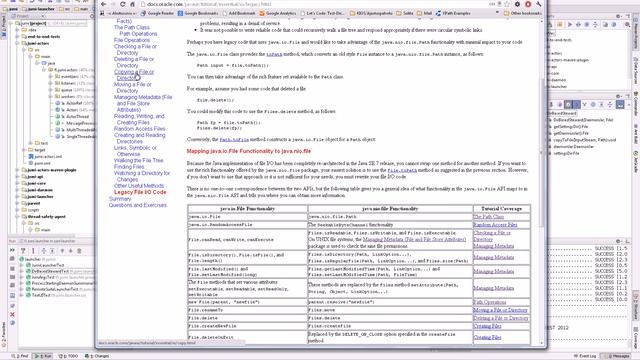The width and height of the screenshot is (640, 360).
Task: Open Event Log in status bar
Action: pos(585,356)
